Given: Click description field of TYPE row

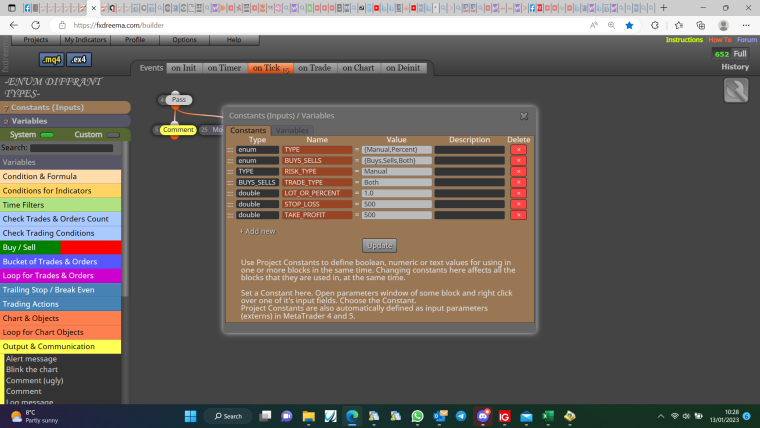Looking at the screenshot, I should pyautogui.click(x=470, y=150).
